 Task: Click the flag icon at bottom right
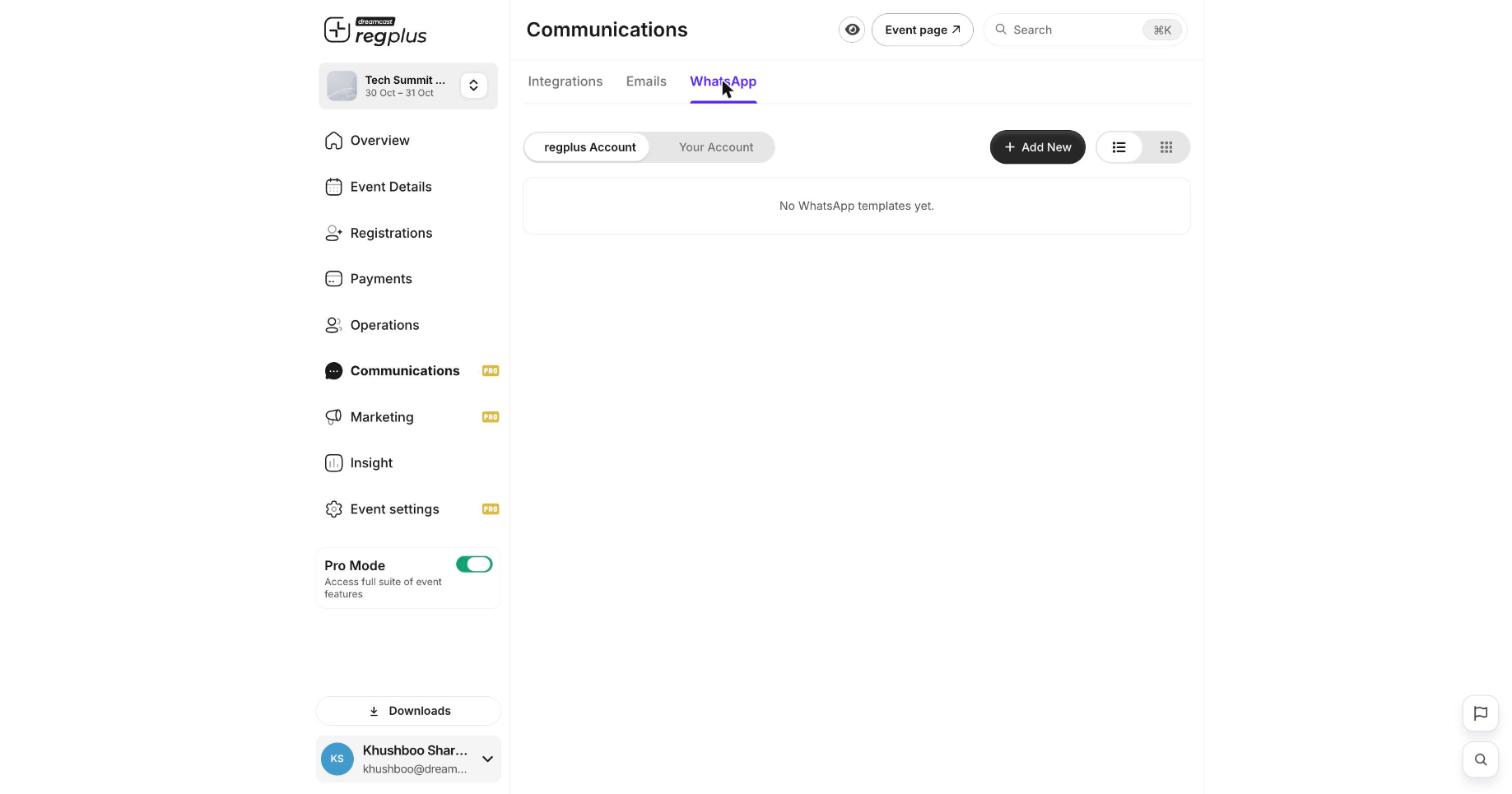pos(1481,713)
